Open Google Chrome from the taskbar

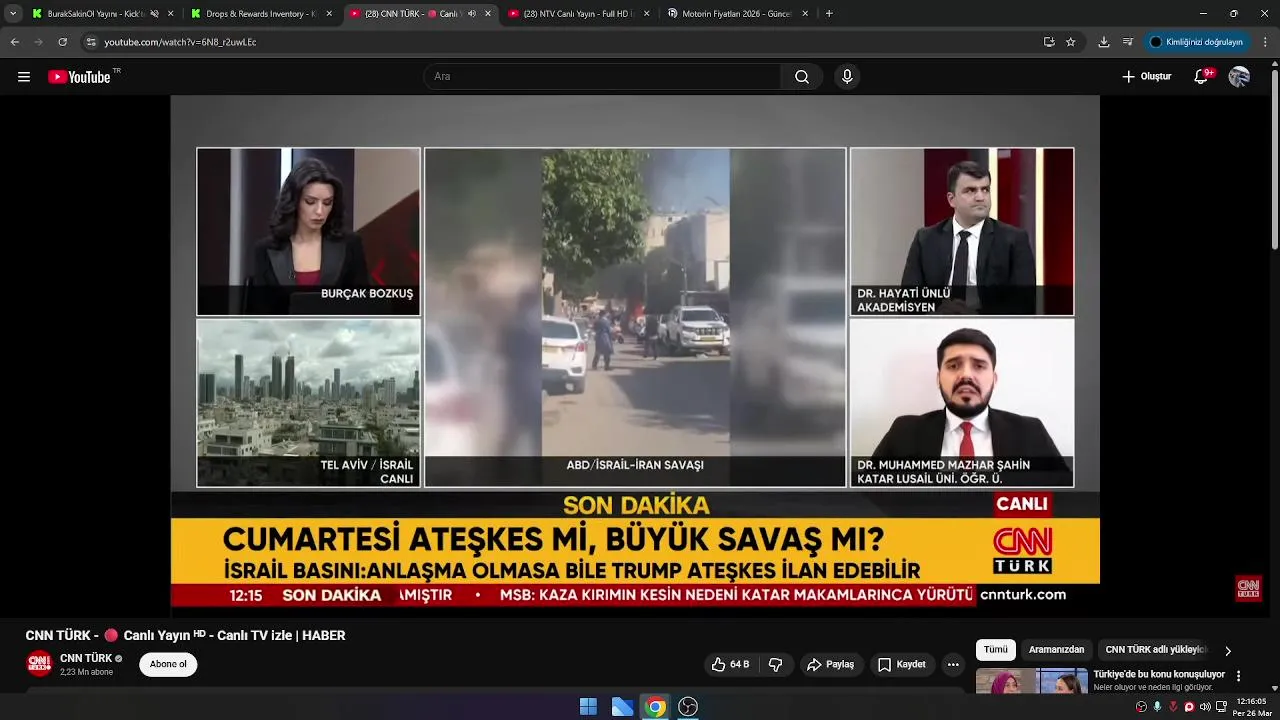[x=655, y=707]
